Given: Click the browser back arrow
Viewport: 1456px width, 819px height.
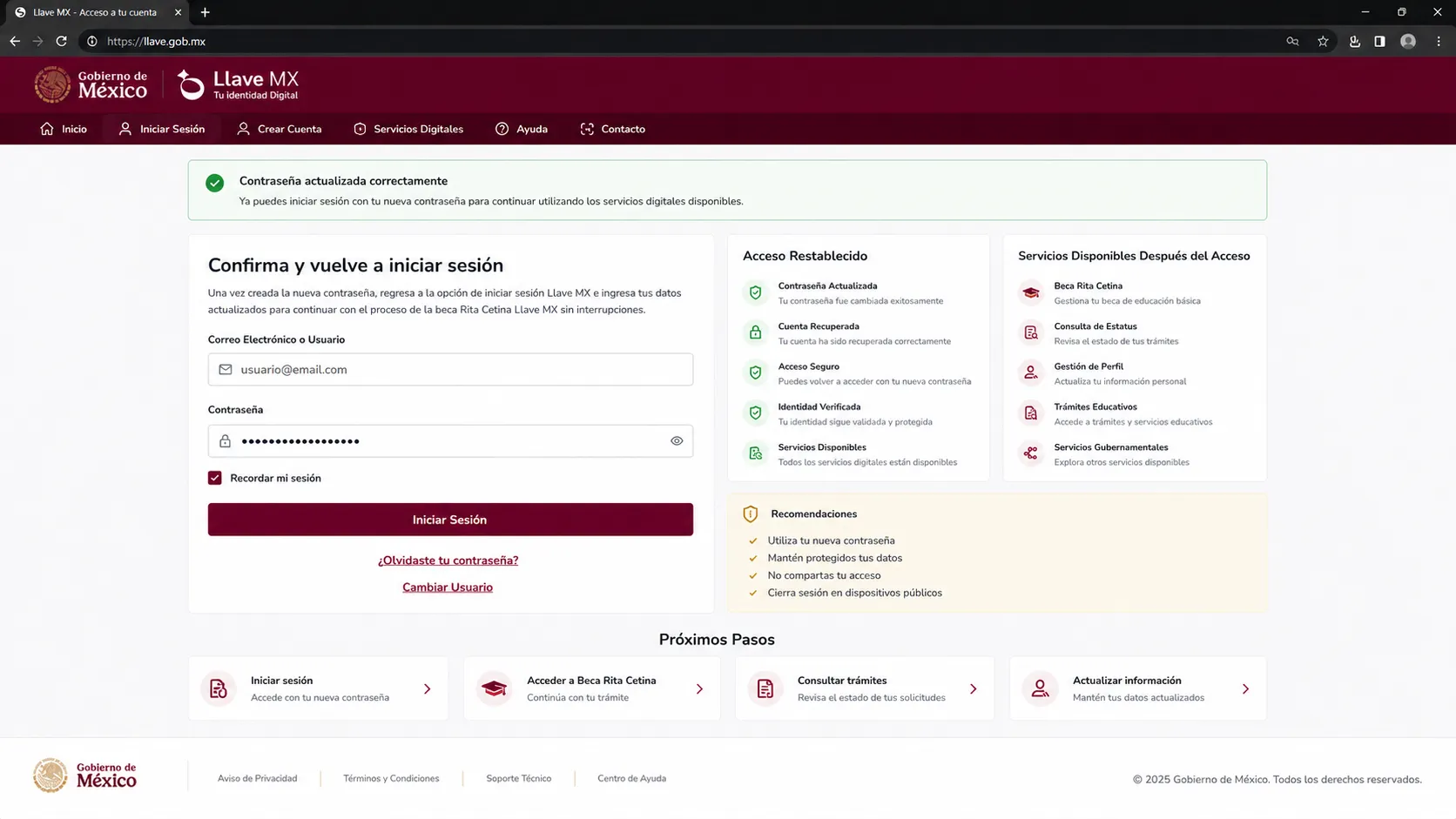Looking at the screenshot, I should pyautogui.click(x=15, y=41).
